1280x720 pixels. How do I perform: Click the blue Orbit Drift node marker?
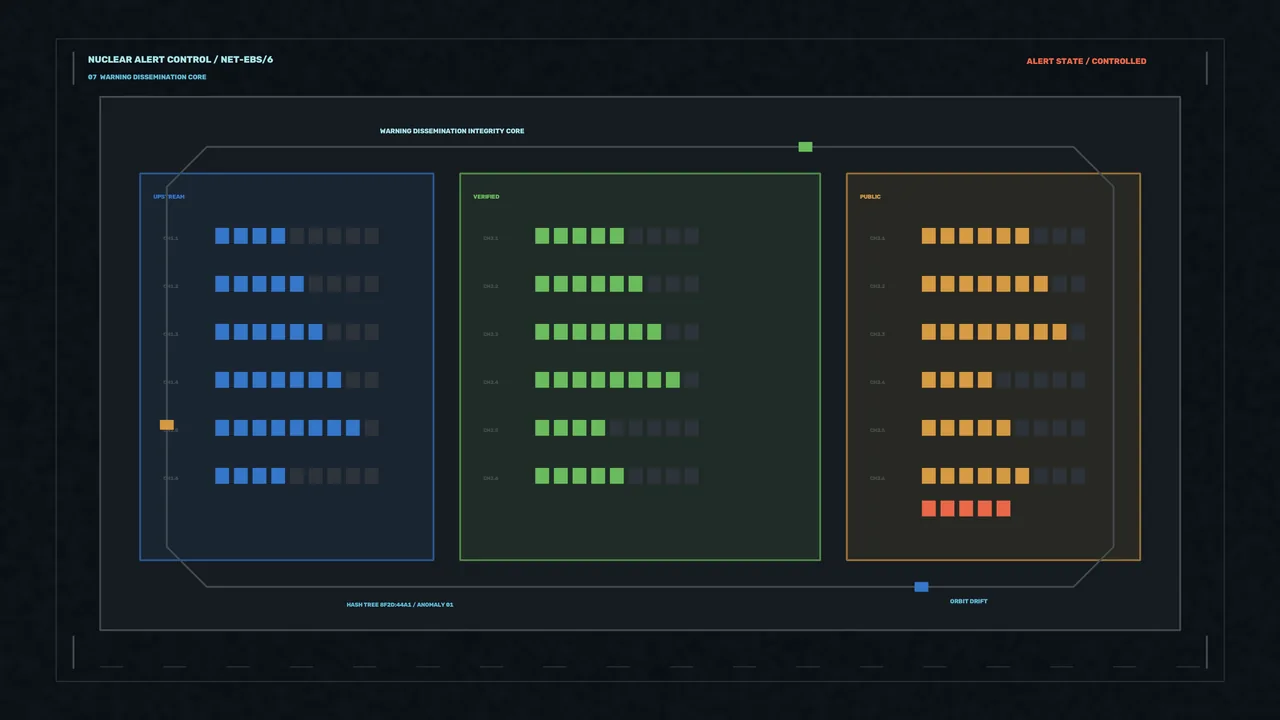pos(921,587)
